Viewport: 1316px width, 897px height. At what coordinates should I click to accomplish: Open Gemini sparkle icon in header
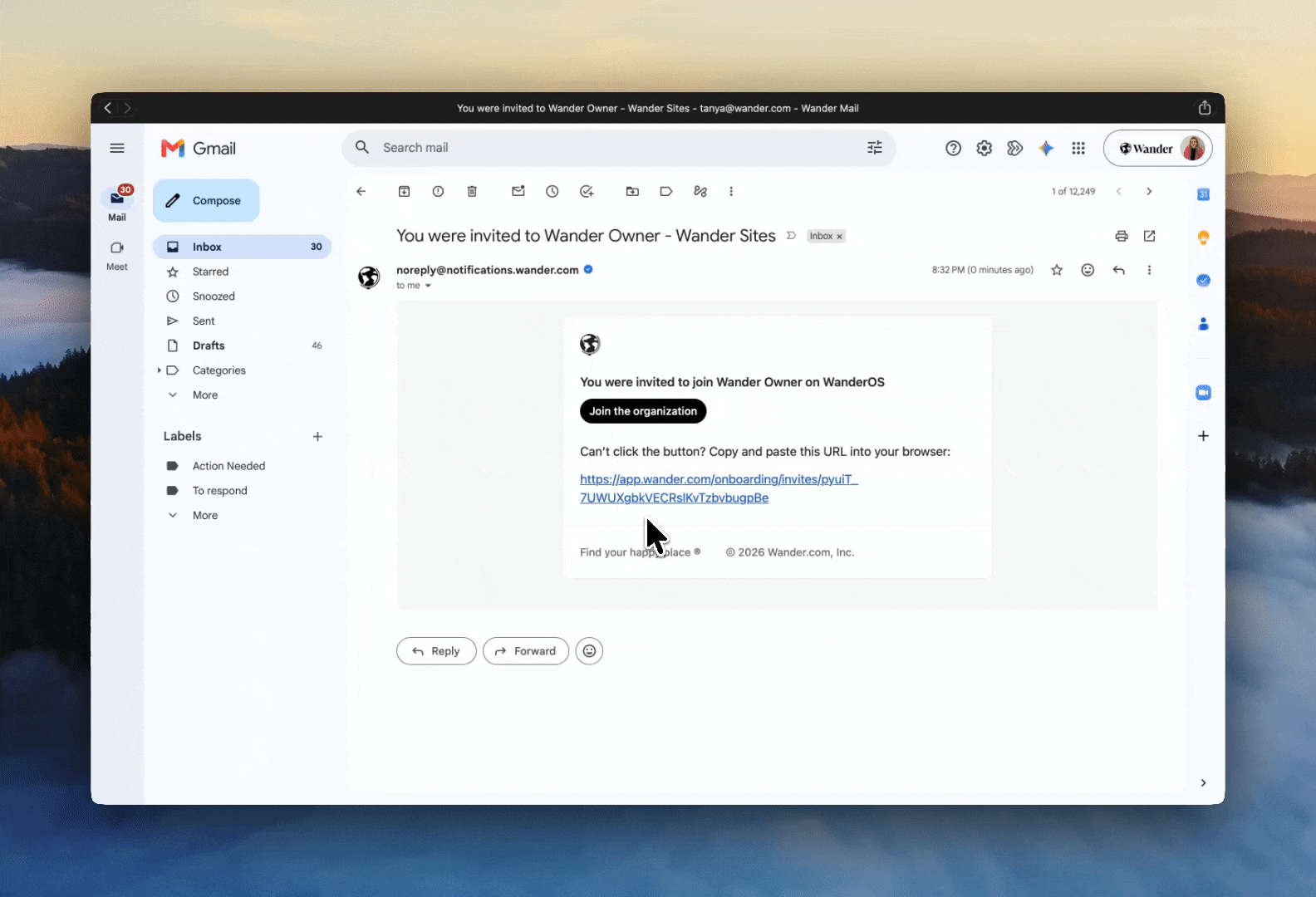click(x=1046, y=148)
